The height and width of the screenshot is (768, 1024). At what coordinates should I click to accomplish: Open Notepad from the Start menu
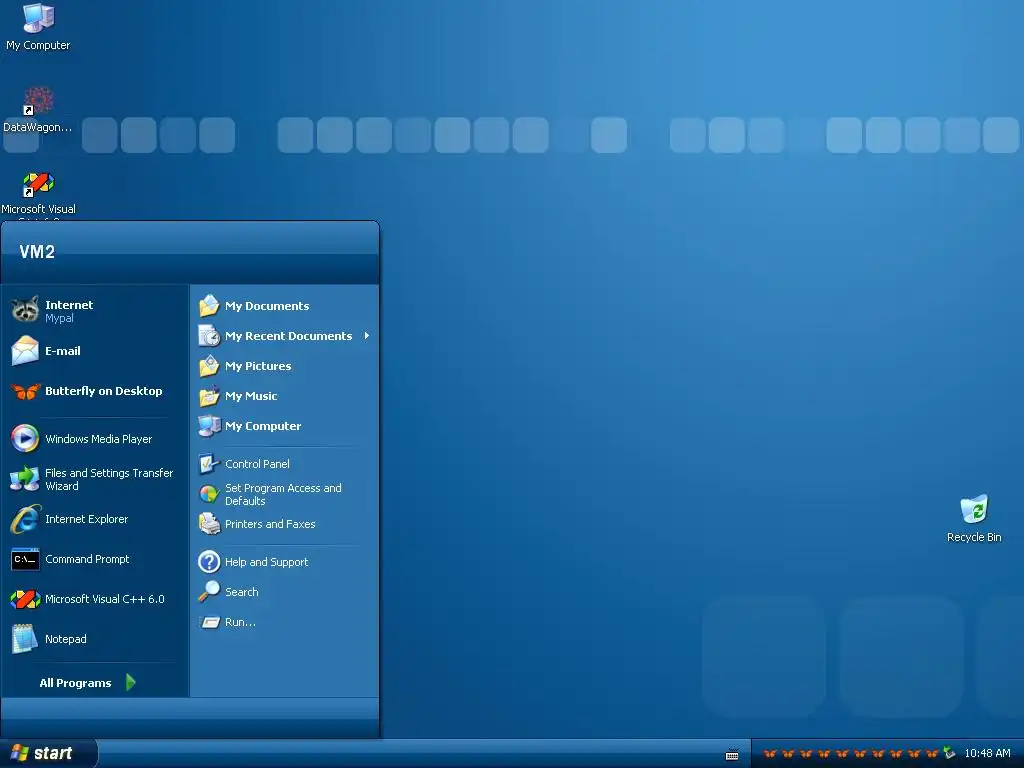click(x=95, y=639)
